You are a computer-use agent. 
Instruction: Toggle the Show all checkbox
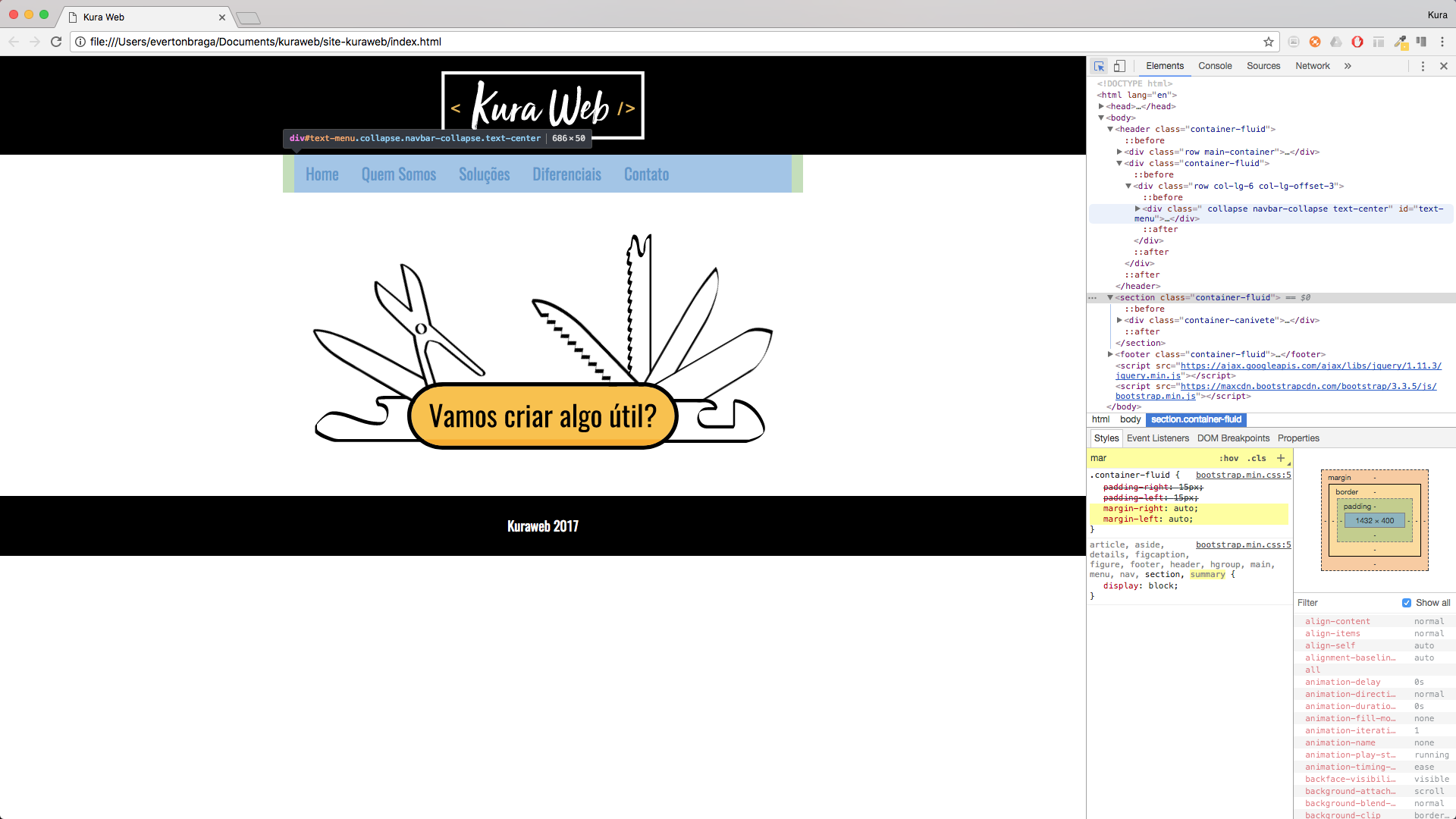[1407, 603]
